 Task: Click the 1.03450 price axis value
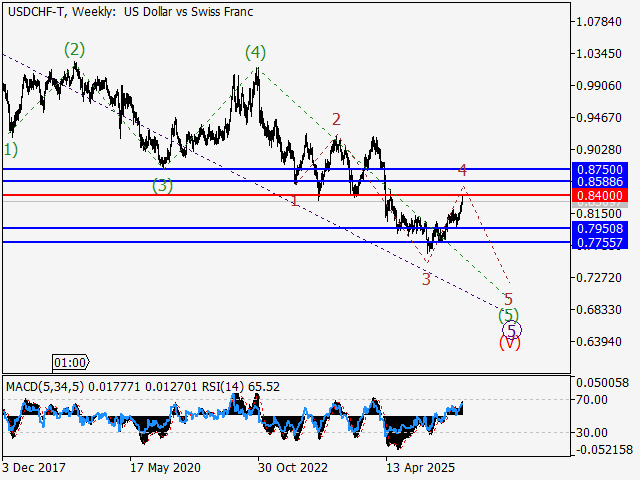(x=599, y=53)
